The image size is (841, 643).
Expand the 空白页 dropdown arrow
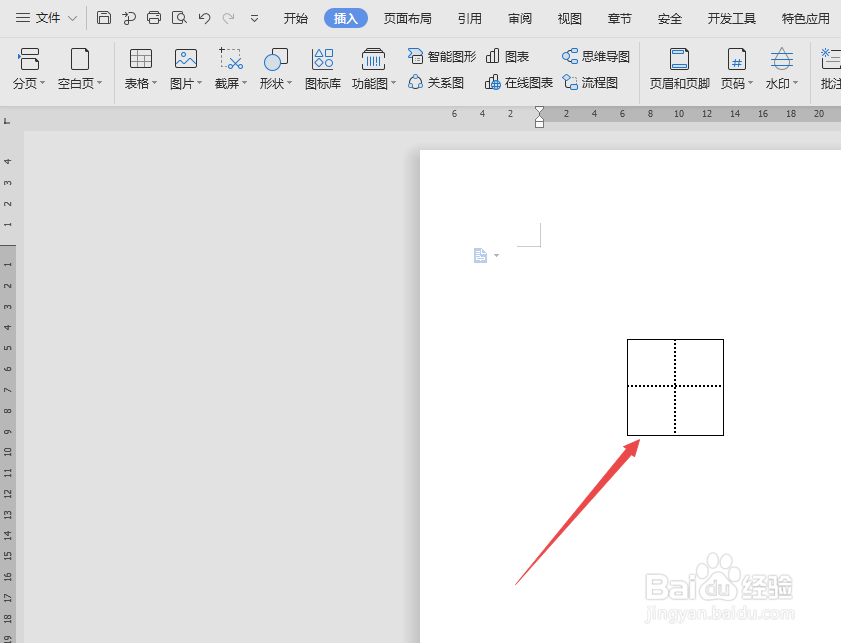coord(99,83)
